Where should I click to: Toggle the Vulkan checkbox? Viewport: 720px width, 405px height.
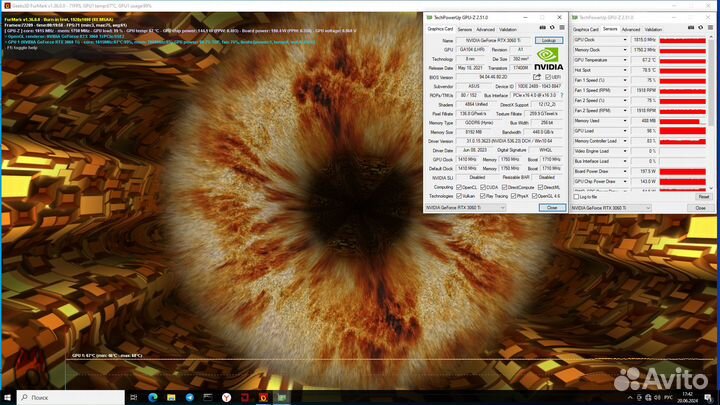(459, 196)
